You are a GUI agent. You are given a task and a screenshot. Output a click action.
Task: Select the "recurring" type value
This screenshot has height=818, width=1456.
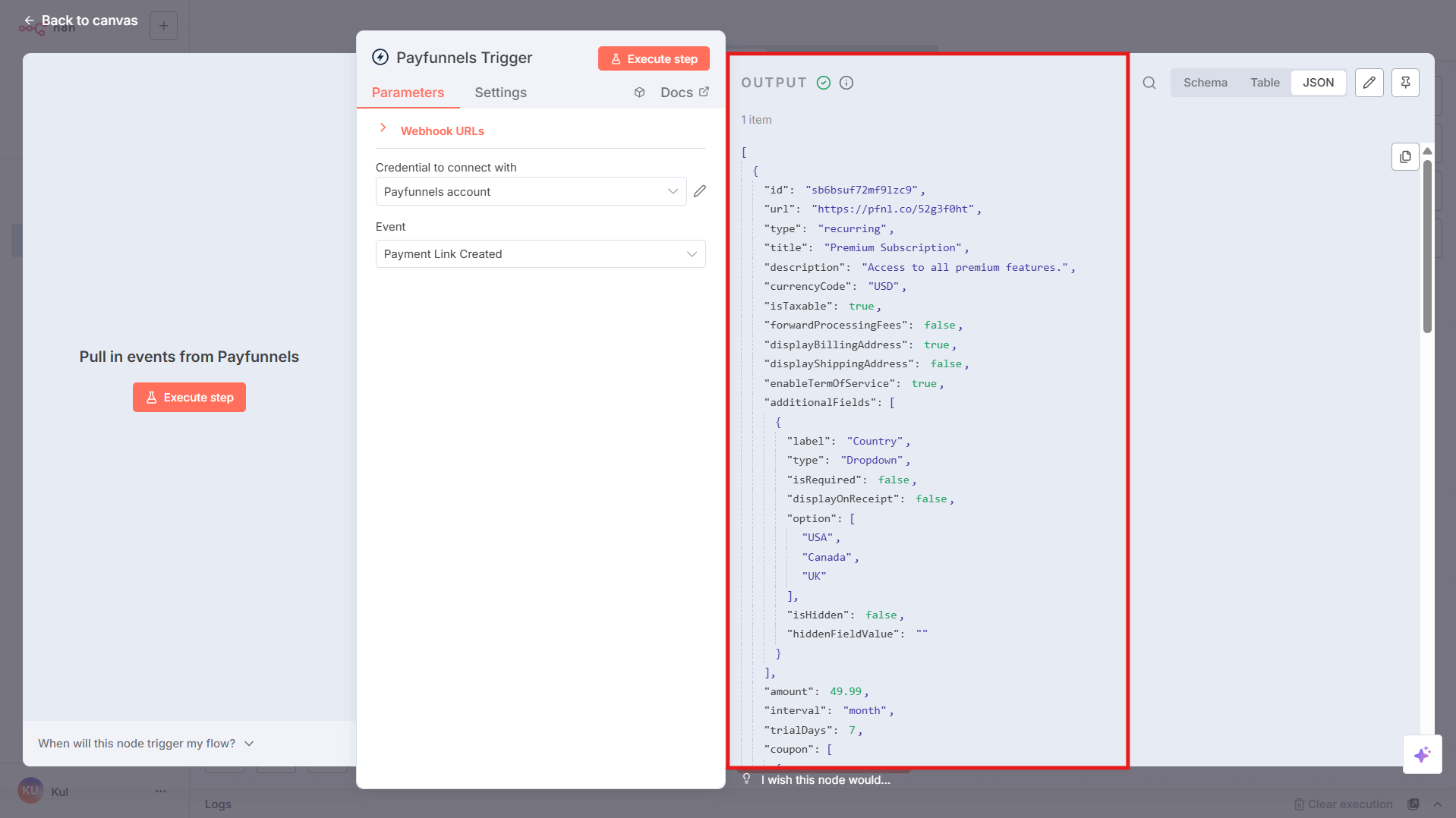(x=852, y=228)
